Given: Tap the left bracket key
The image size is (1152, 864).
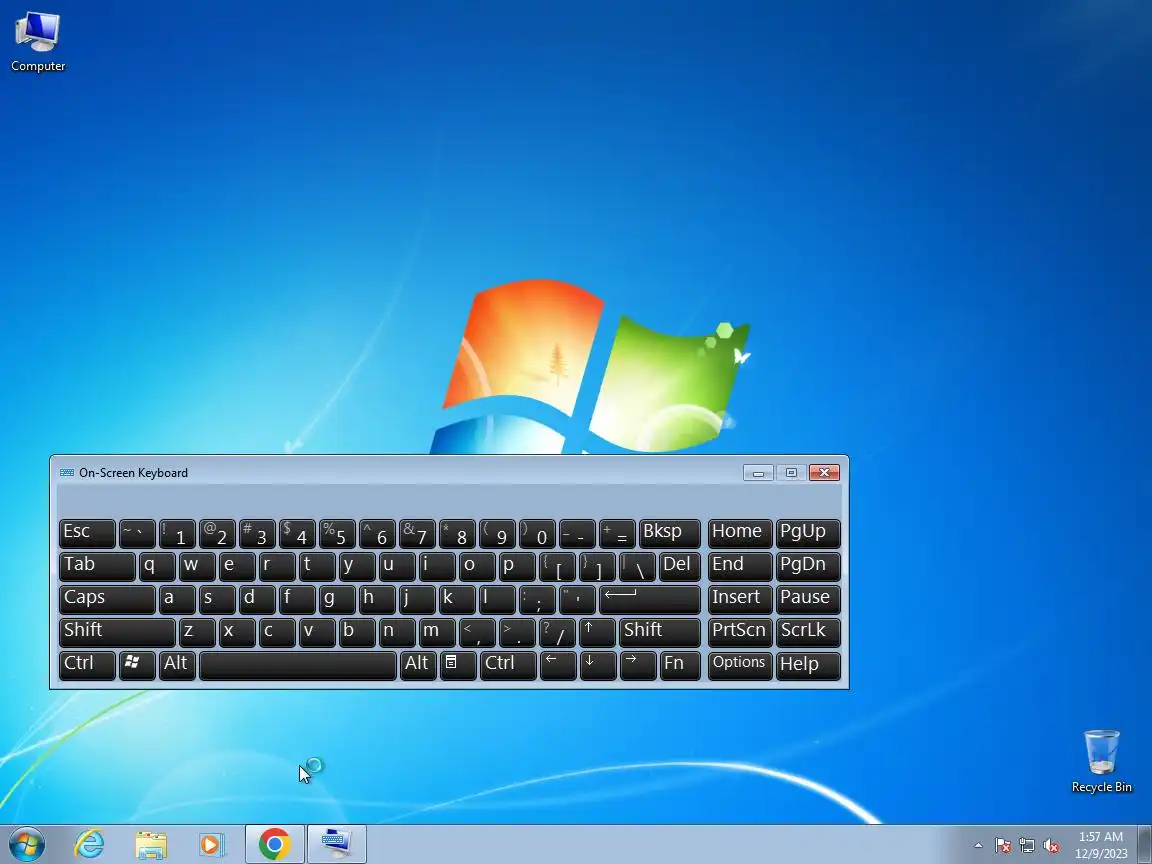Looking at the screenshot, I should 558,566.
